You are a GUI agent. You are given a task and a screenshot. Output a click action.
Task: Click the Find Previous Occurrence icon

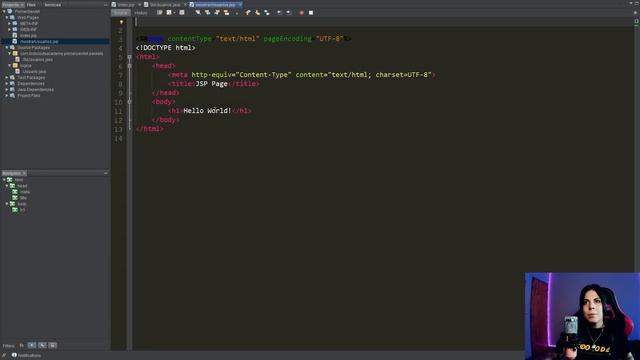207,13
